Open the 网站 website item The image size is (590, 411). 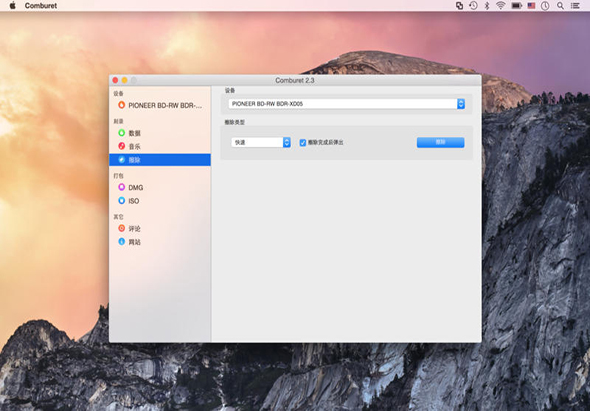pos(160,242)
